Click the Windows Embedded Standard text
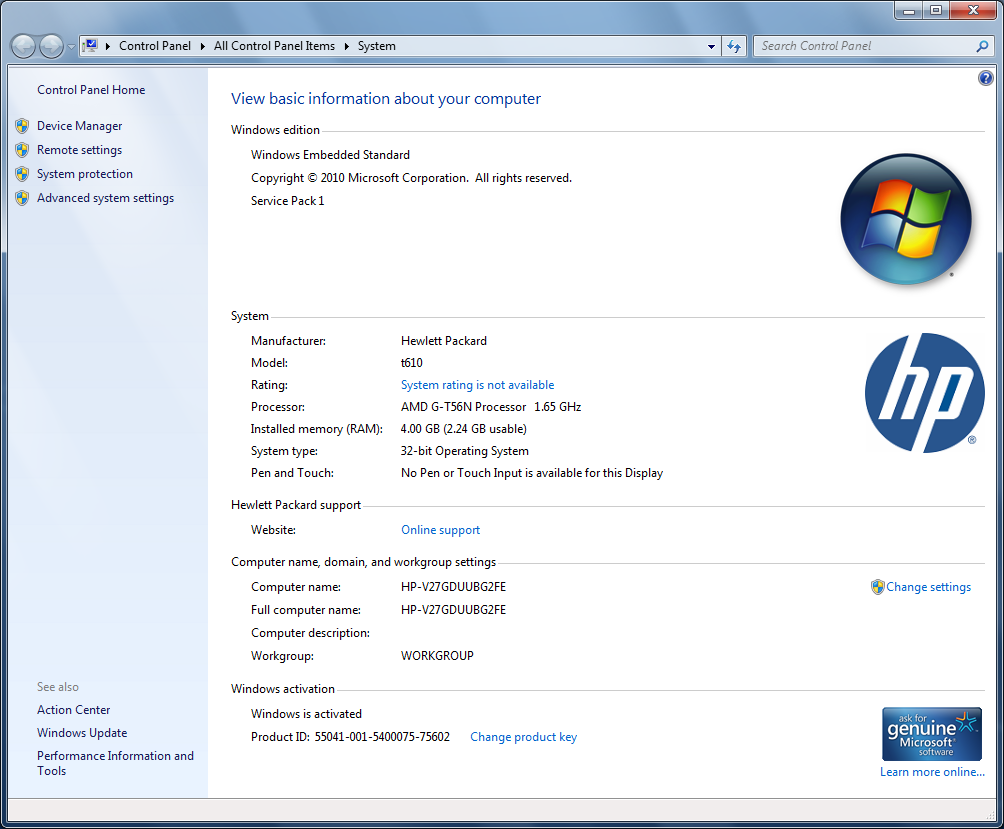 330,155
